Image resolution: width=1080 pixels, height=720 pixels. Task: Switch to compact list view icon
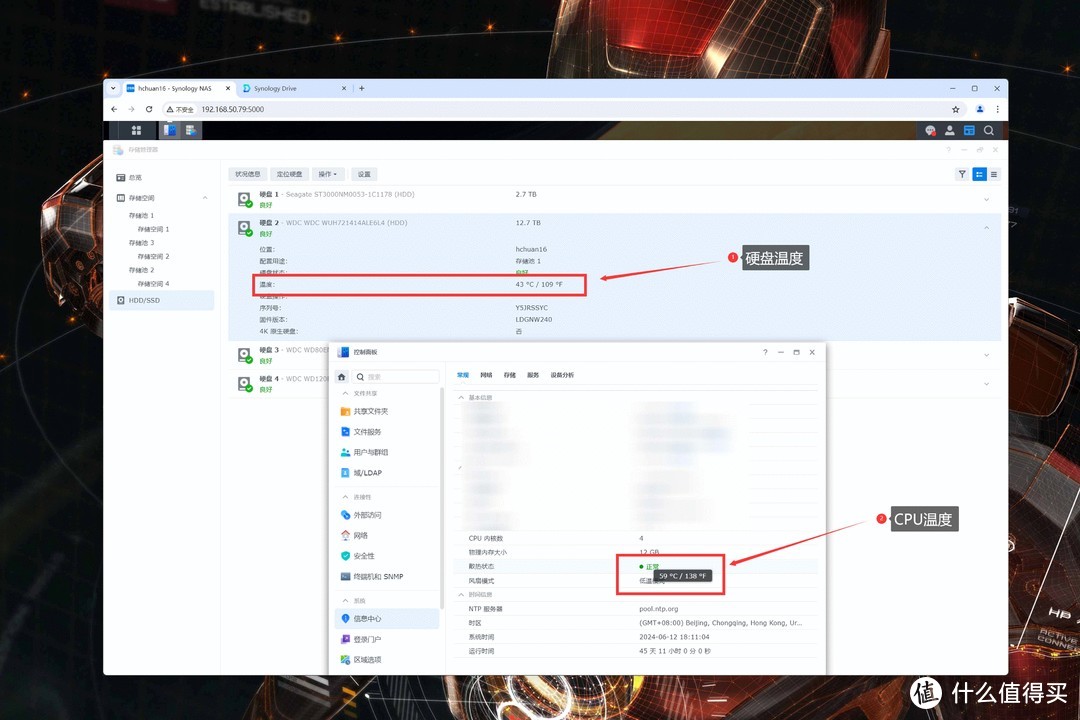994,174
